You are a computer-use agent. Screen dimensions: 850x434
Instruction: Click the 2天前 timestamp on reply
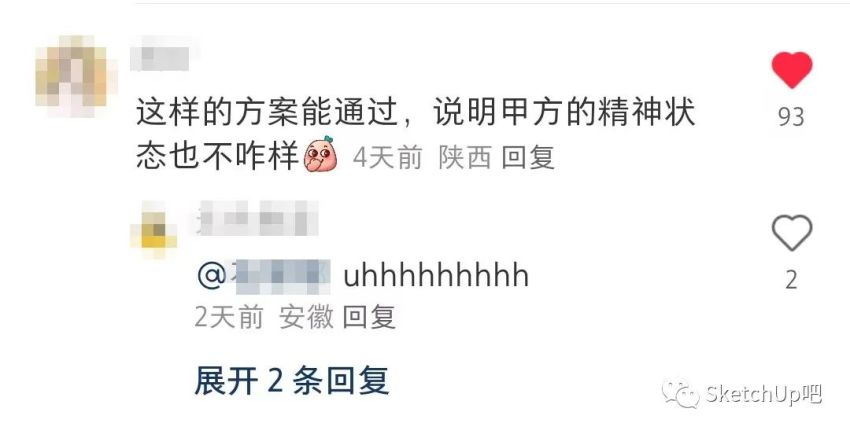(229, 316)
